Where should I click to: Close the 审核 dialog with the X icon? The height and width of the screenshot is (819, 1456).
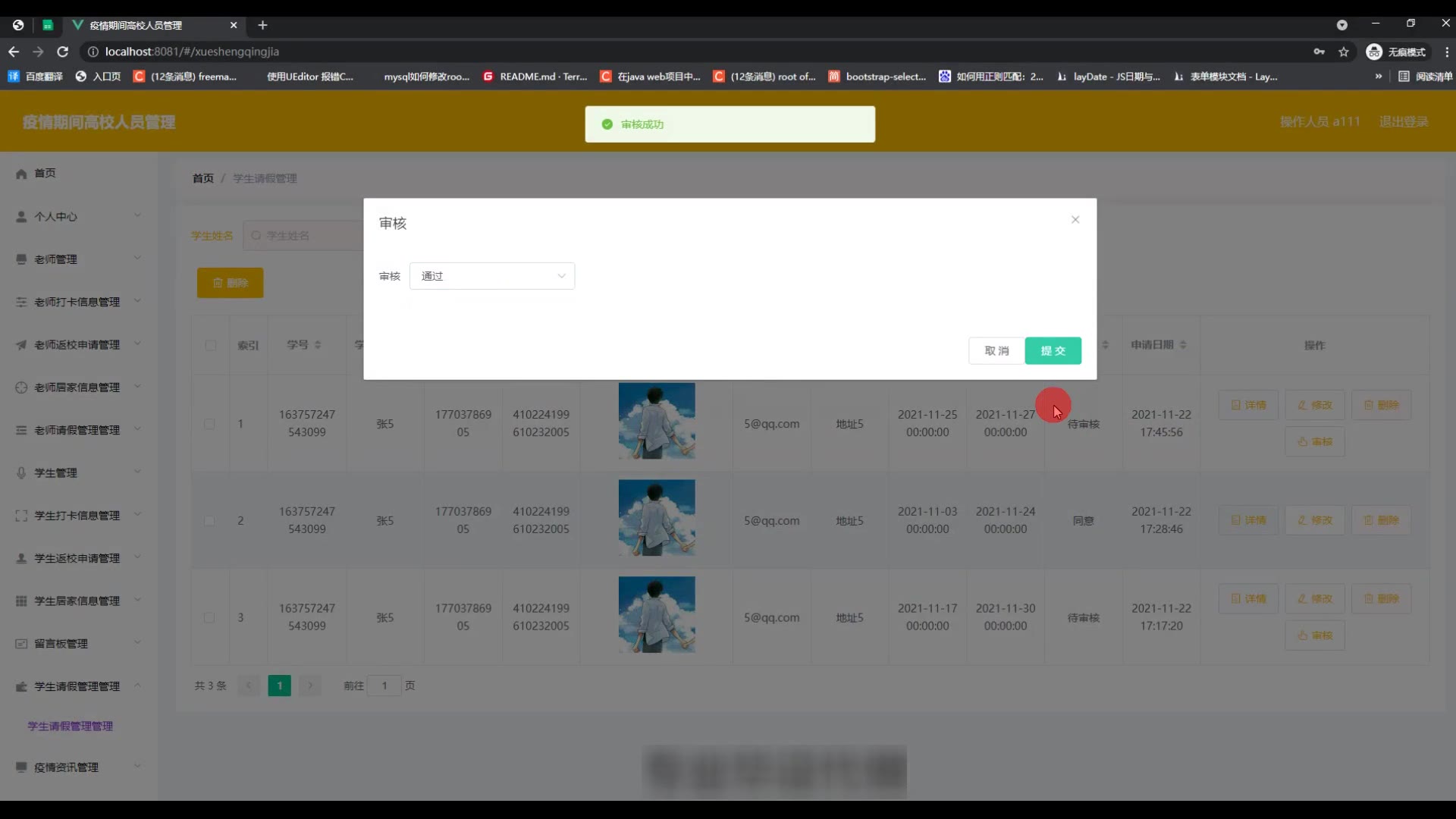click(1075, 220)
